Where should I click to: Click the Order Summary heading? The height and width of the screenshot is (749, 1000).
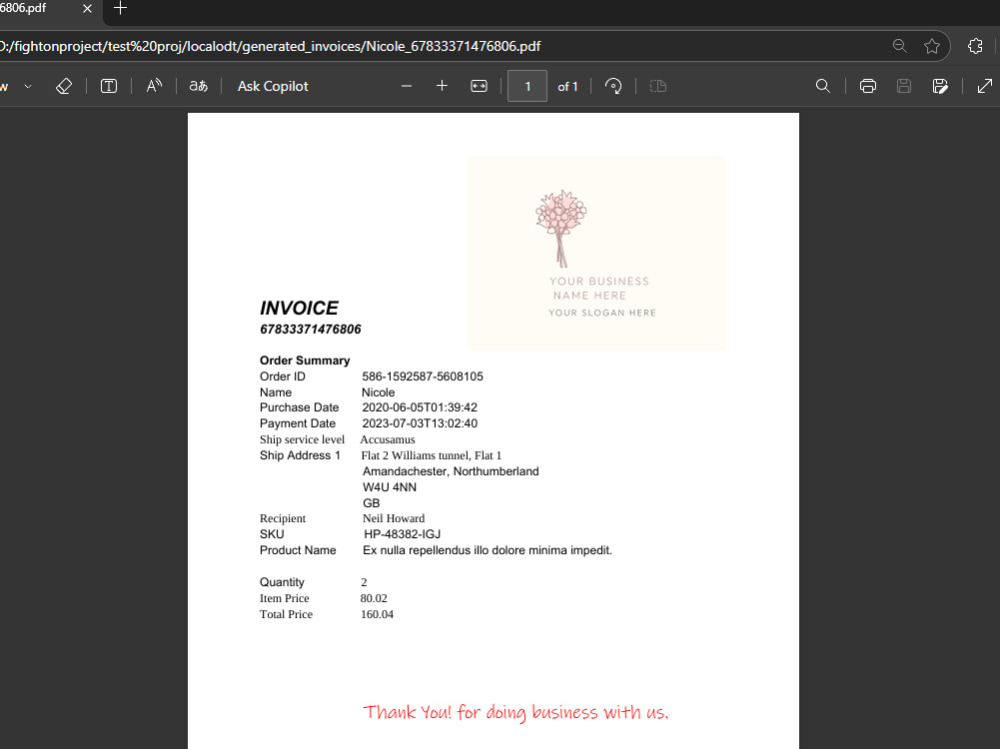point(305,360)
